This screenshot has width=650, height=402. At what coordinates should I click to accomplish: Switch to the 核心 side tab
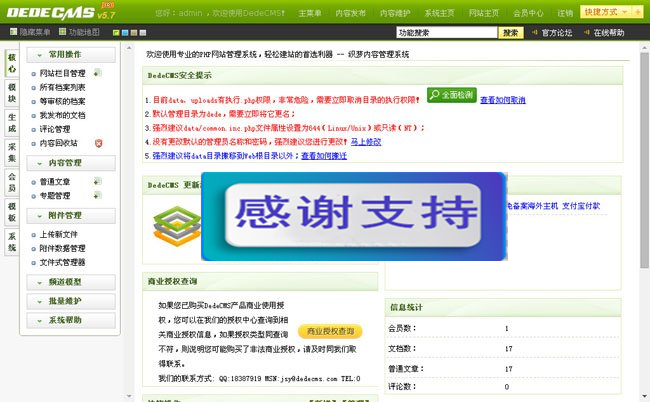[12, 63]
